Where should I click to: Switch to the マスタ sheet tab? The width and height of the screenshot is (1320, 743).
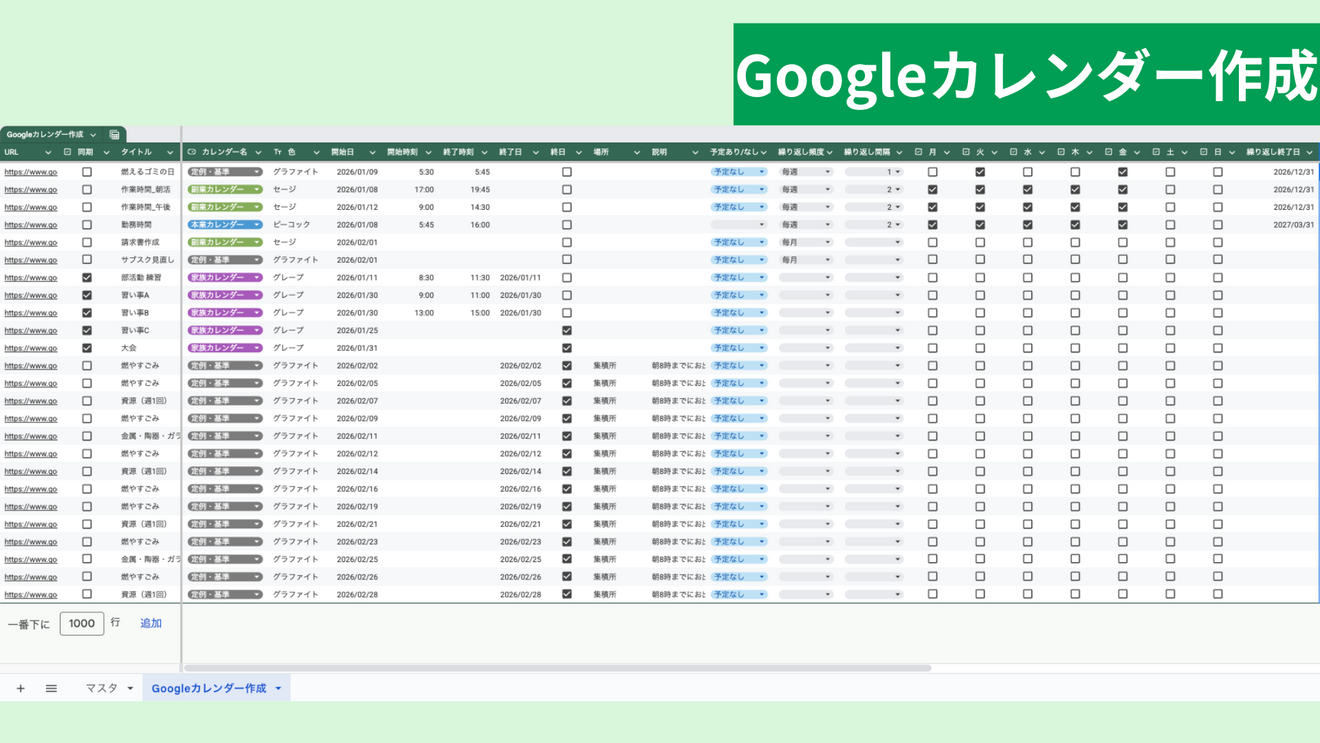point(101,688)
